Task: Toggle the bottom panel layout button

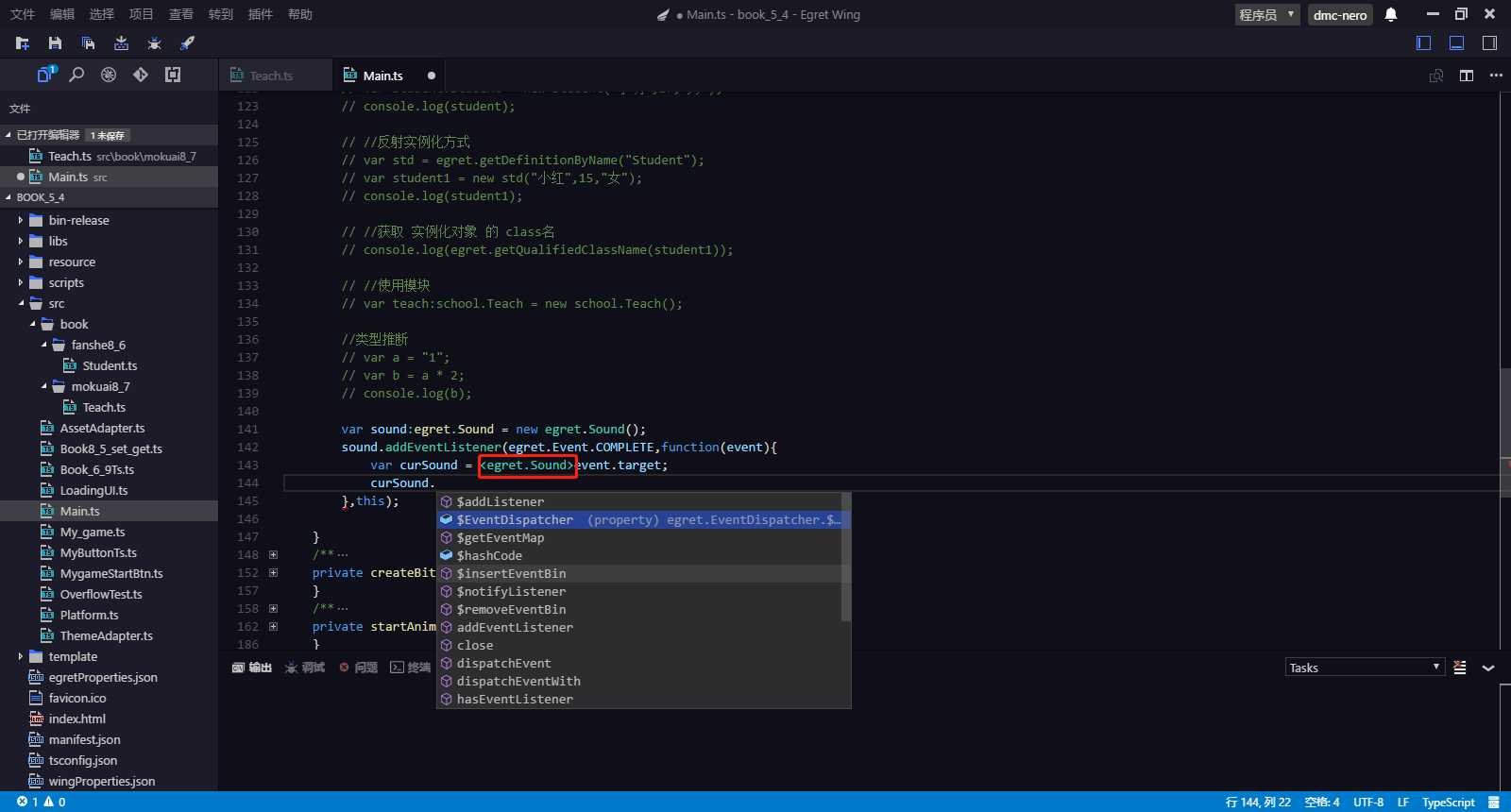Action: 1456,42
